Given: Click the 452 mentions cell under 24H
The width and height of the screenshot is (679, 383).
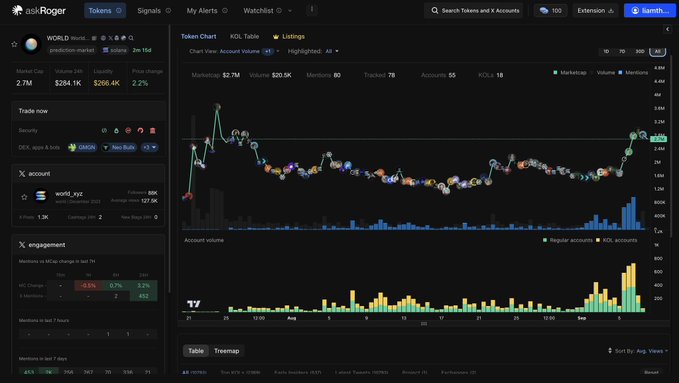Looking at the screenshot, I should coord(143,296).
